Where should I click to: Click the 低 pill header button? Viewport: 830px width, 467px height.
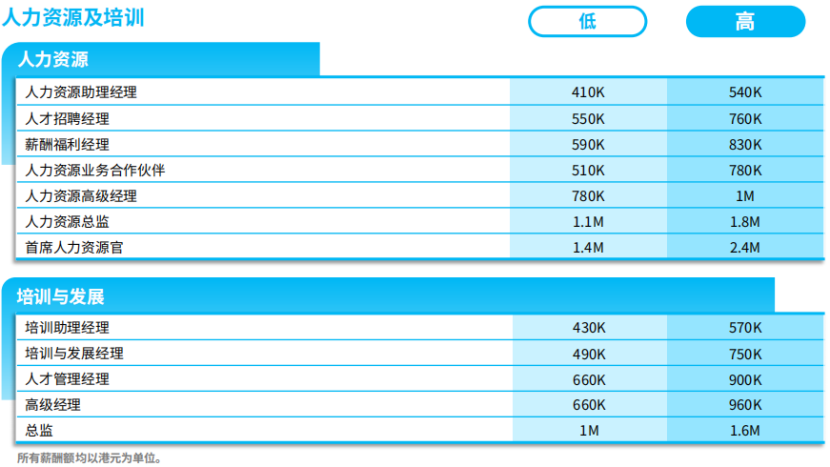click(x=588, y=22)
